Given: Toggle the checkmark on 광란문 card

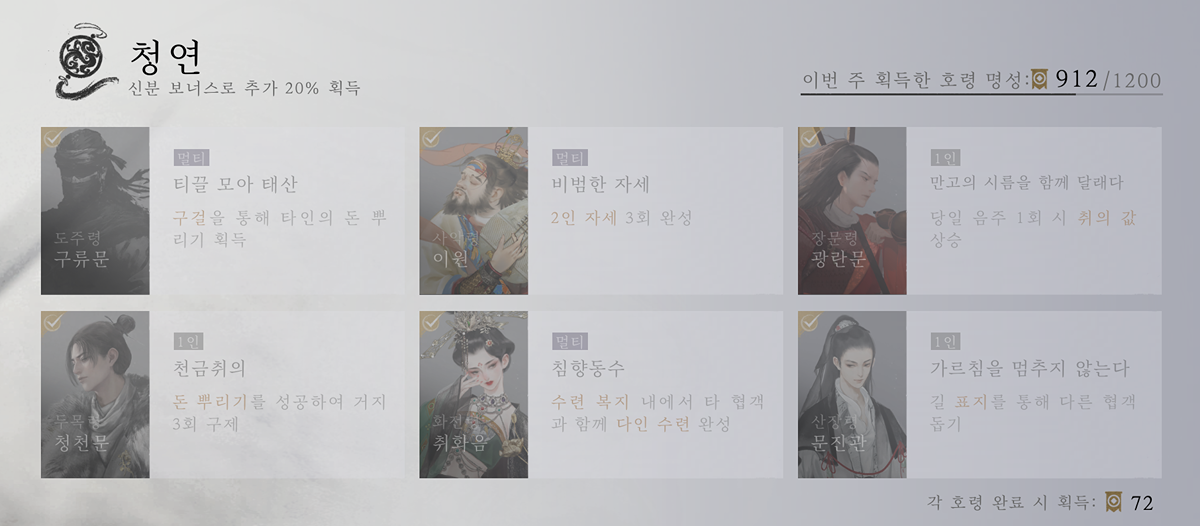Looking at the screenshot, I should pyautogui.click(x=810, y=139).
